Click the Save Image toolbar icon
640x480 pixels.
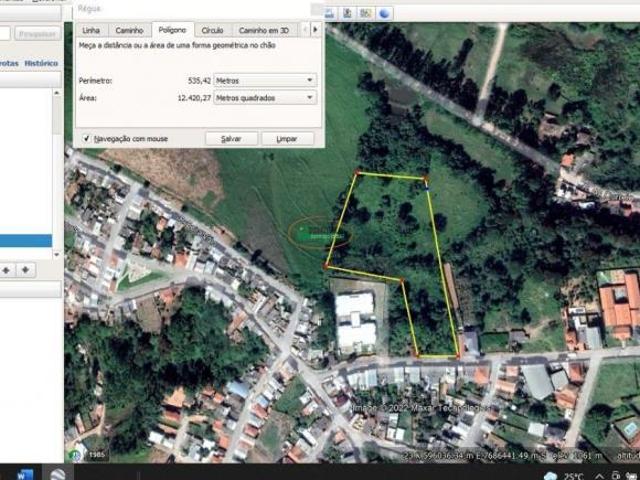(x=348, y=13)
